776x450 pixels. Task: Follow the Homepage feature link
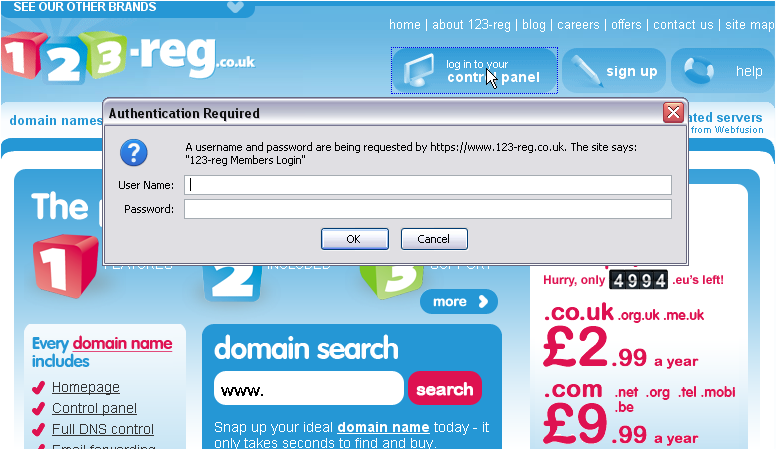[x=86, y=387]
